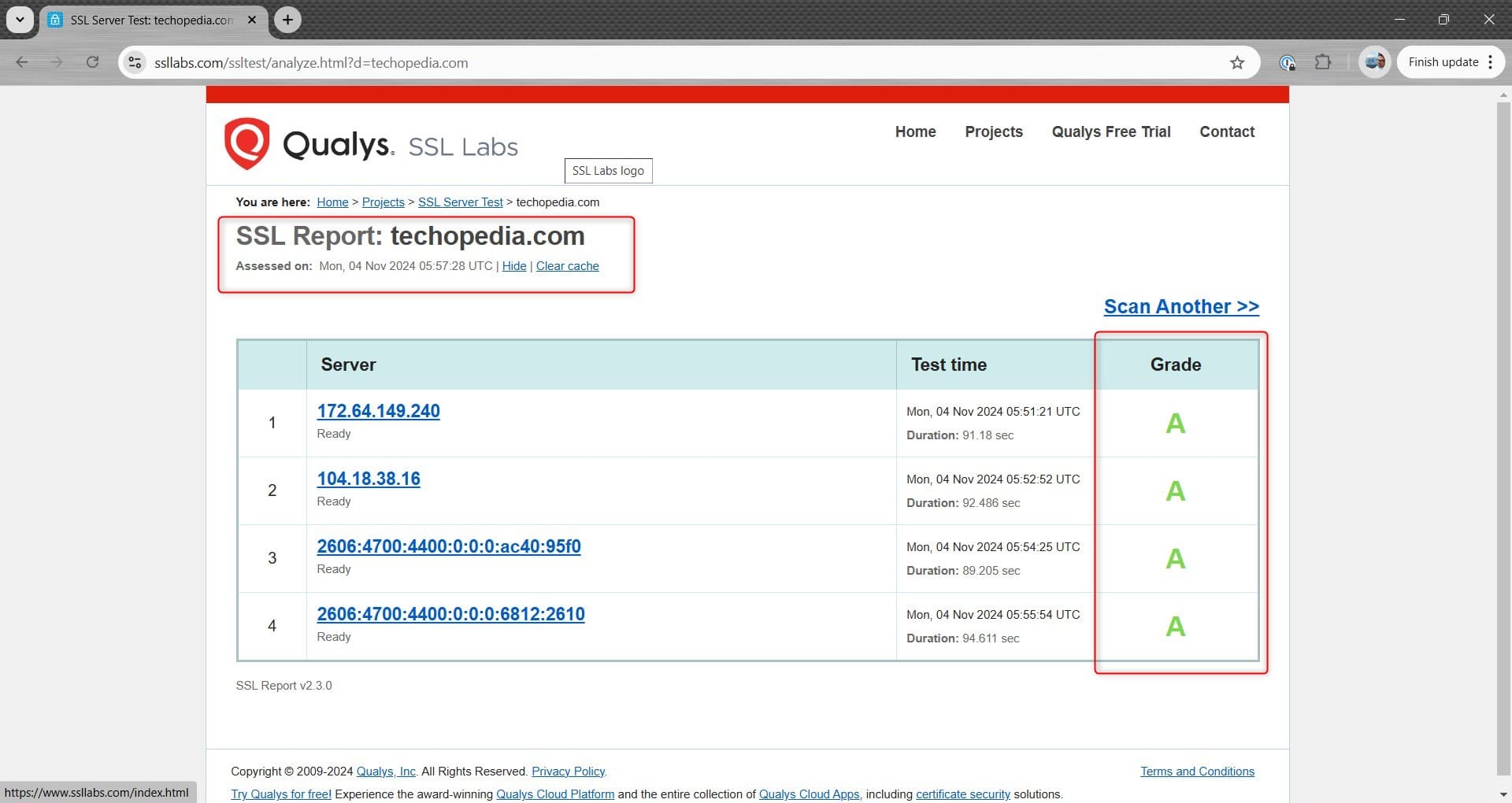The image size is (1512, 803).
Task: Open the Projects nav menu item
Action: click(x=994, y=131)
